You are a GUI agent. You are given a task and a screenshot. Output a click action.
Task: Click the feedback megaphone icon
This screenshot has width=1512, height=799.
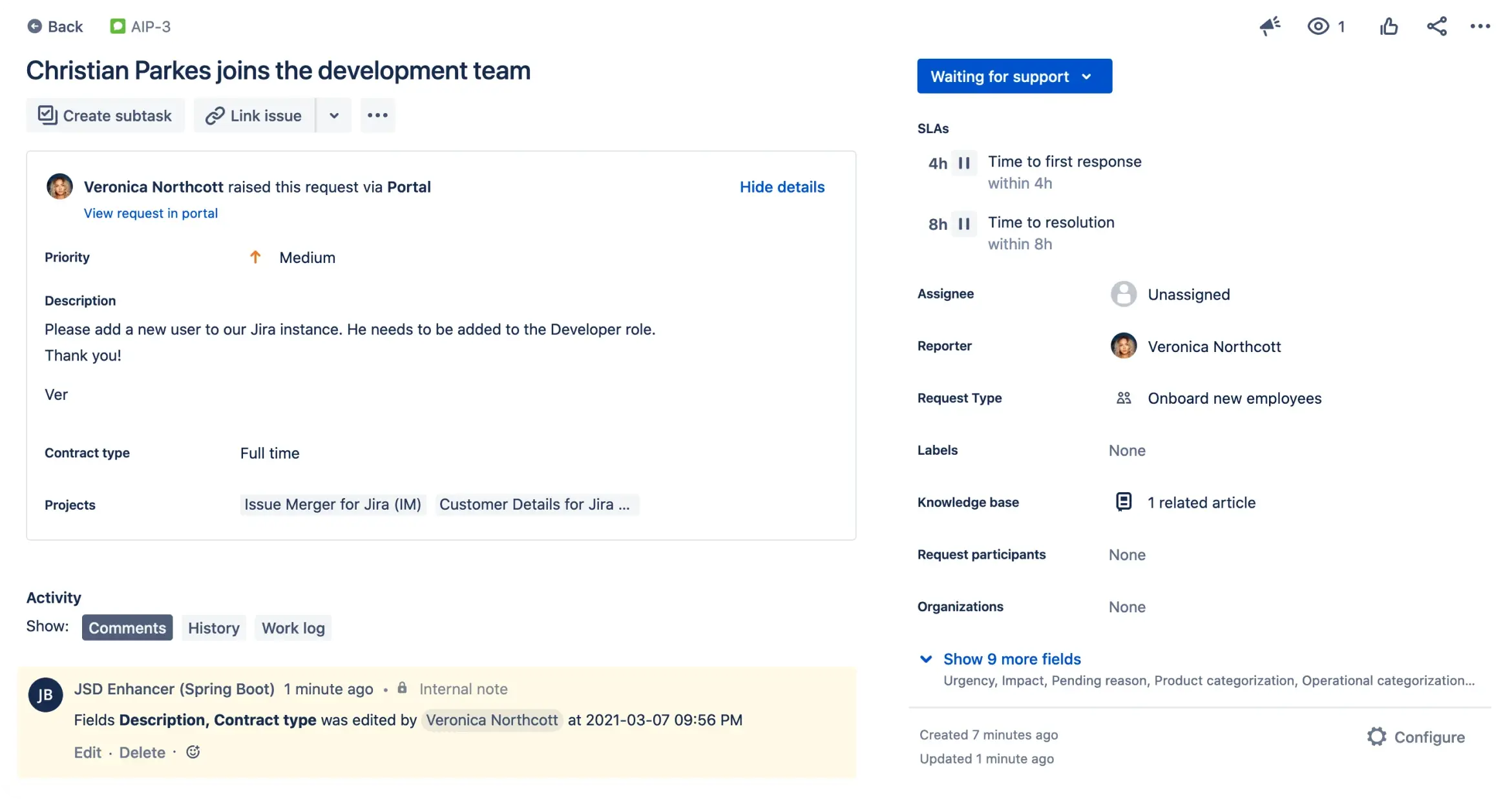tap(1270, 26)
